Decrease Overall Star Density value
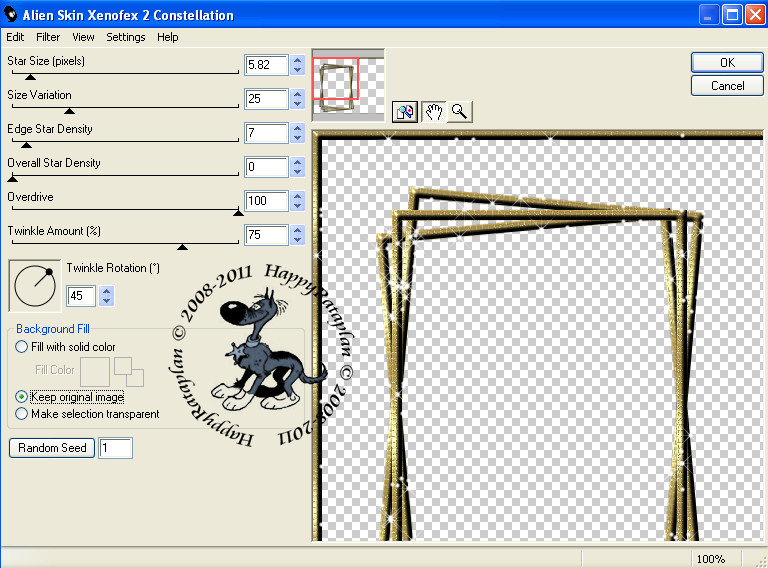This screenshot has height=568, width=768. click(297, 171)
